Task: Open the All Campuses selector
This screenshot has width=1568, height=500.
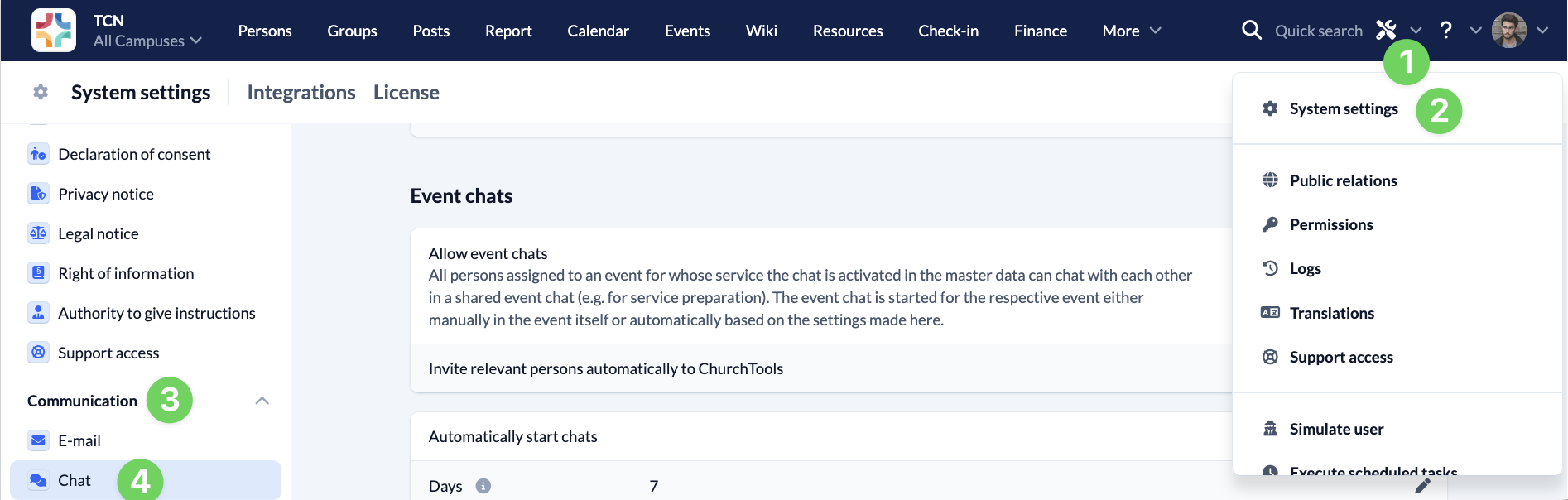Action: point(147,41)
